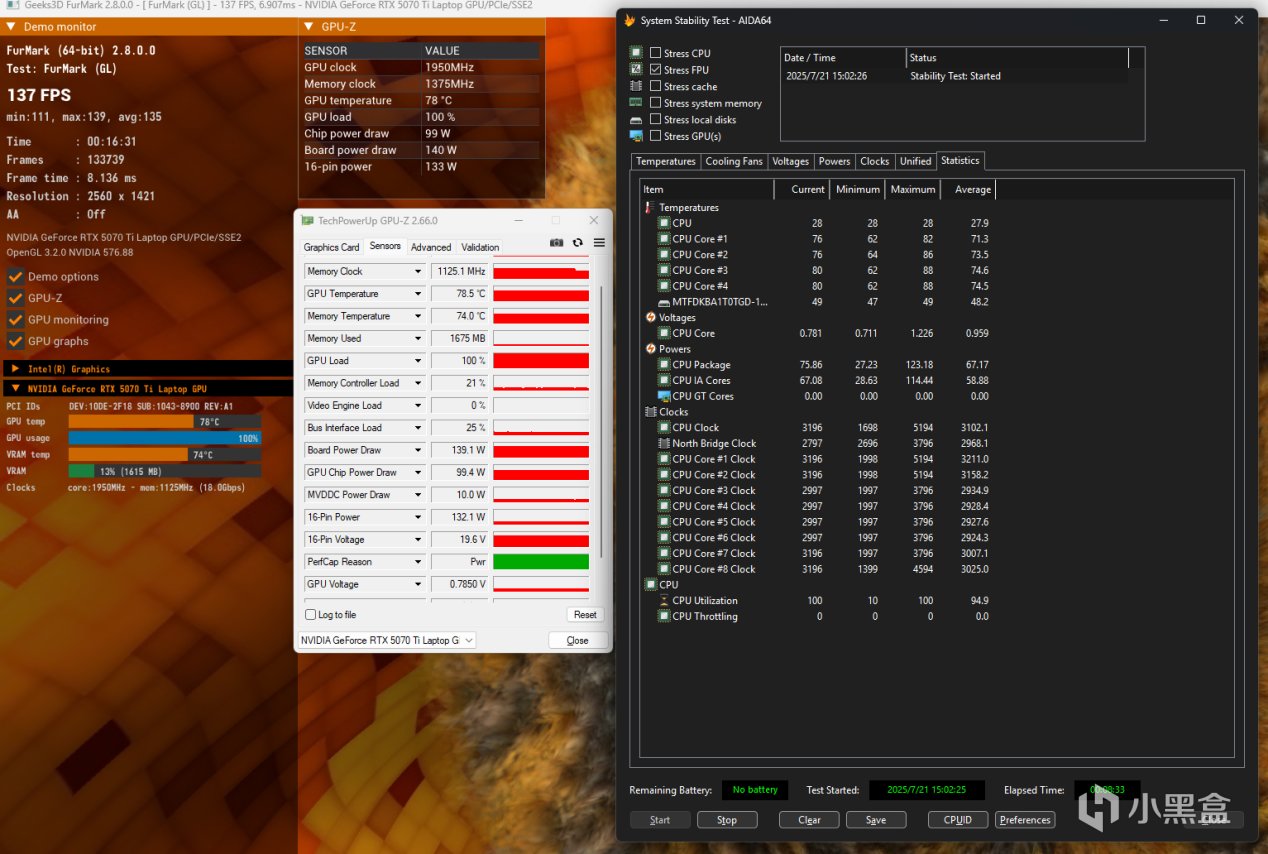The height and width of the screenshot is (854, 1268).
Task: Click the Powers group icon
Action: [650, 349]
